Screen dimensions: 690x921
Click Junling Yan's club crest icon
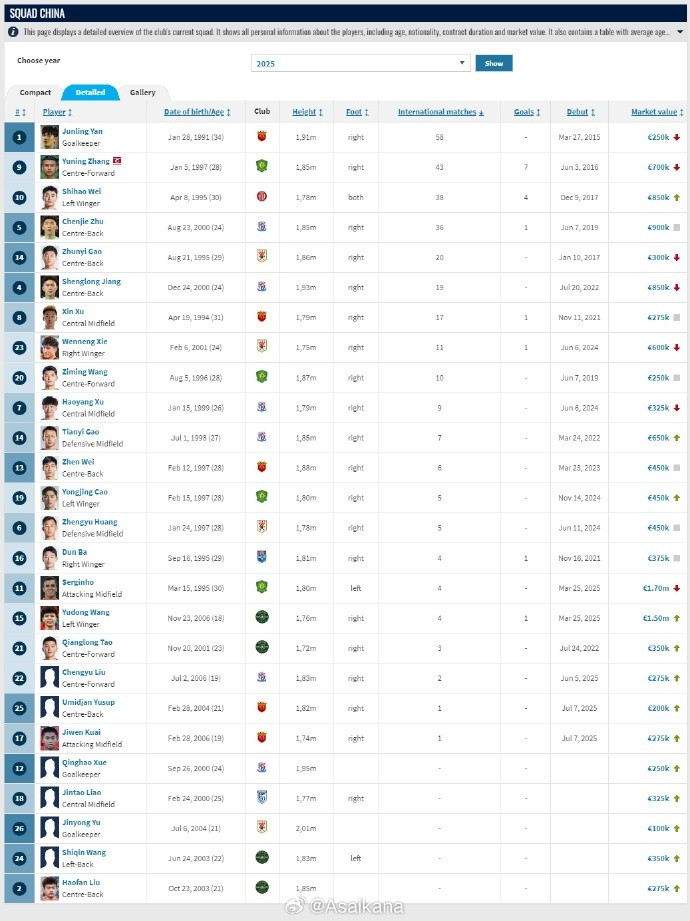coord(262,136)
